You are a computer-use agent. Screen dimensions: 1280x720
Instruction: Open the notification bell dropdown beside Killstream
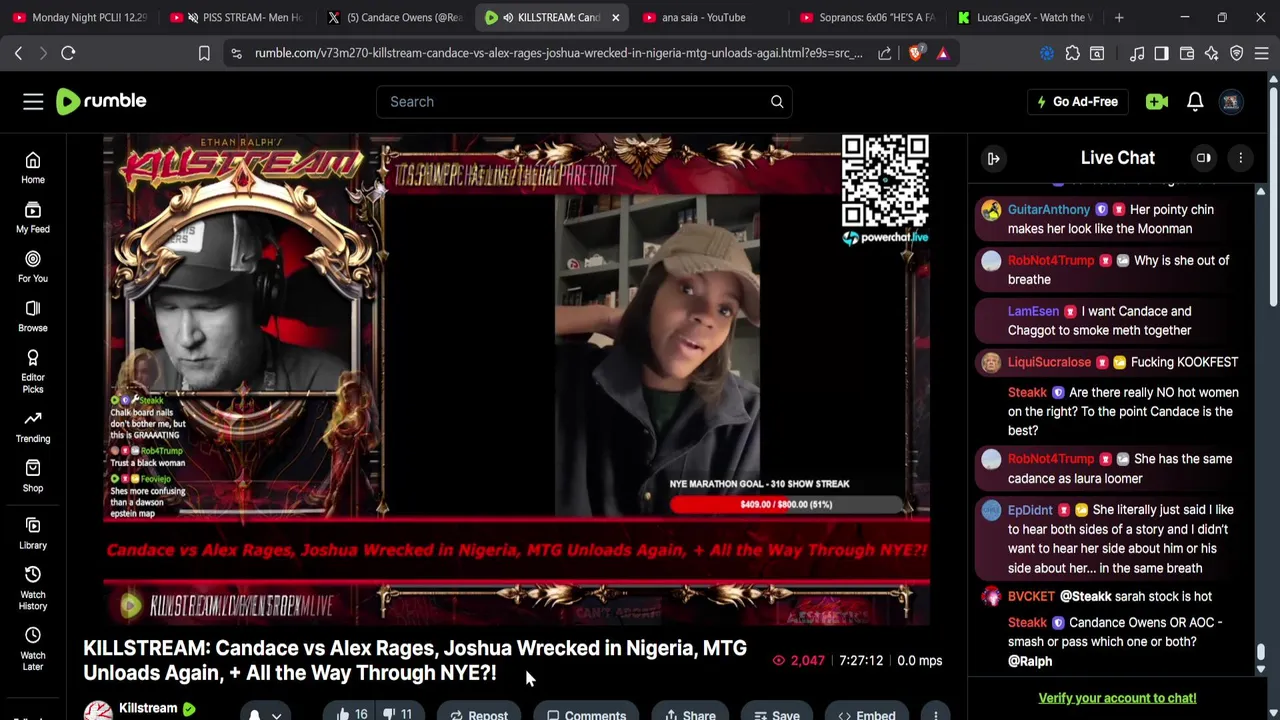click(x=264, y=713)
